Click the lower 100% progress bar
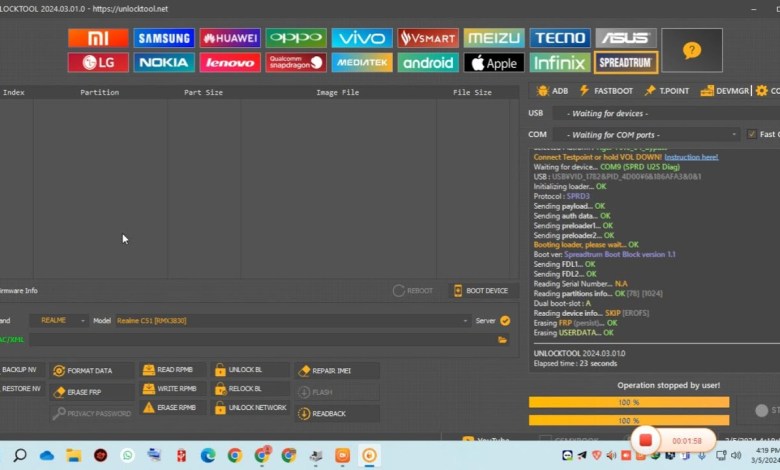780x470 pixels. pyautogui.click(x=629, y=421)
